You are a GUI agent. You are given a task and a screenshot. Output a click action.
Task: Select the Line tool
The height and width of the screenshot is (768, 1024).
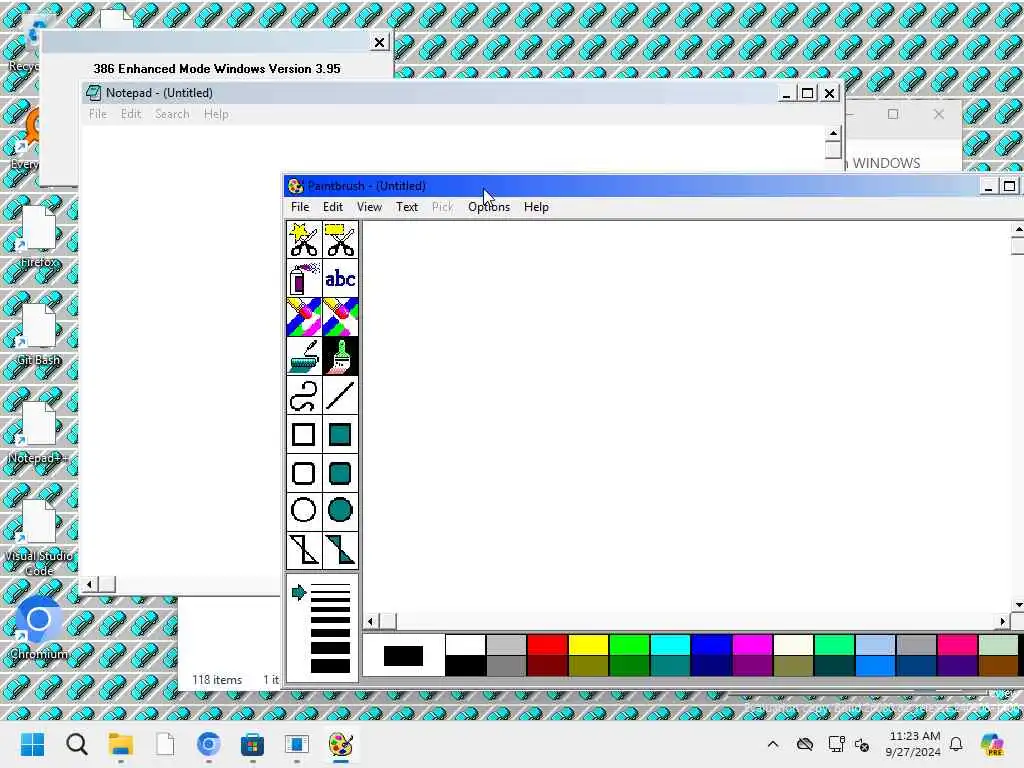tap(340, 396)
